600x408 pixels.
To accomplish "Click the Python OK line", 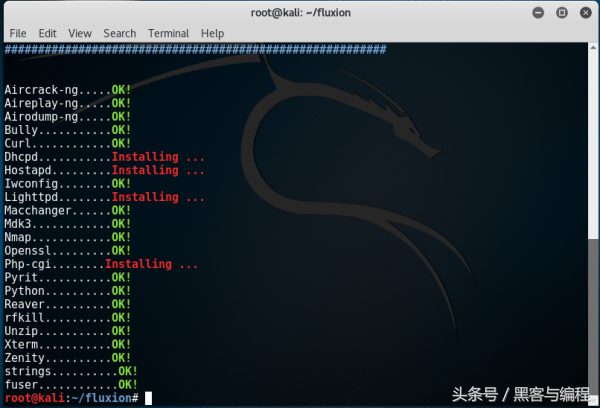I will [68, 291].
